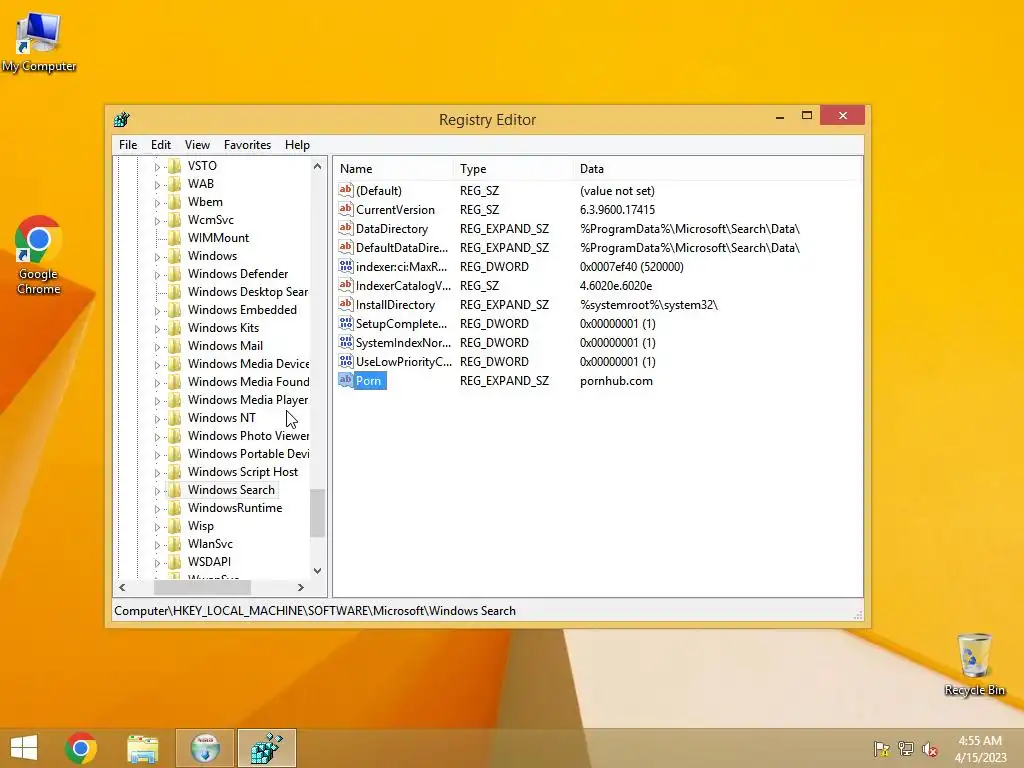The height and width of the screenshot is (768, 1024).
Task: Open the View menu
Action: [197, 145]
